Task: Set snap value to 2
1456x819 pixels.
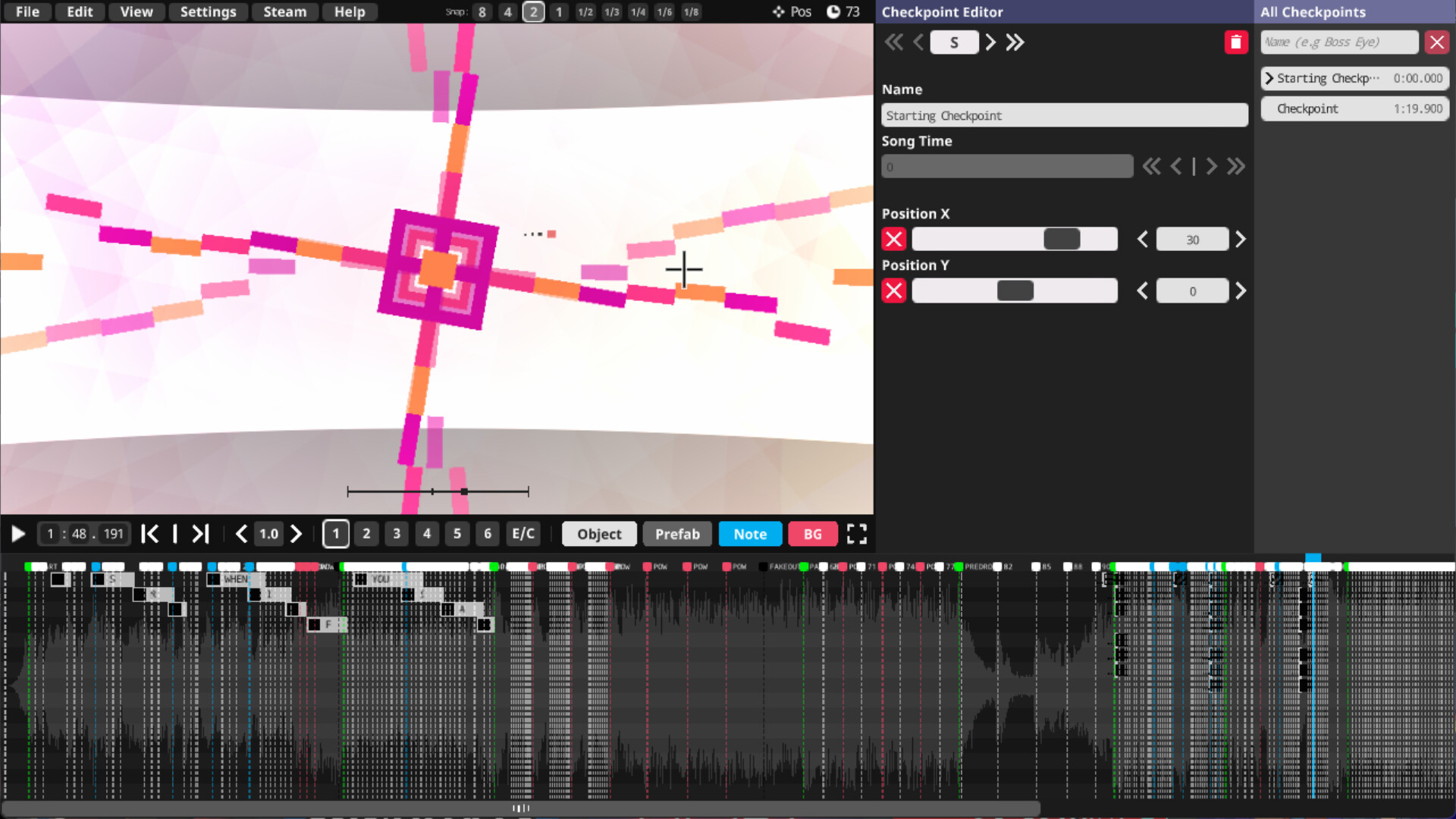Action: (534, 12)
